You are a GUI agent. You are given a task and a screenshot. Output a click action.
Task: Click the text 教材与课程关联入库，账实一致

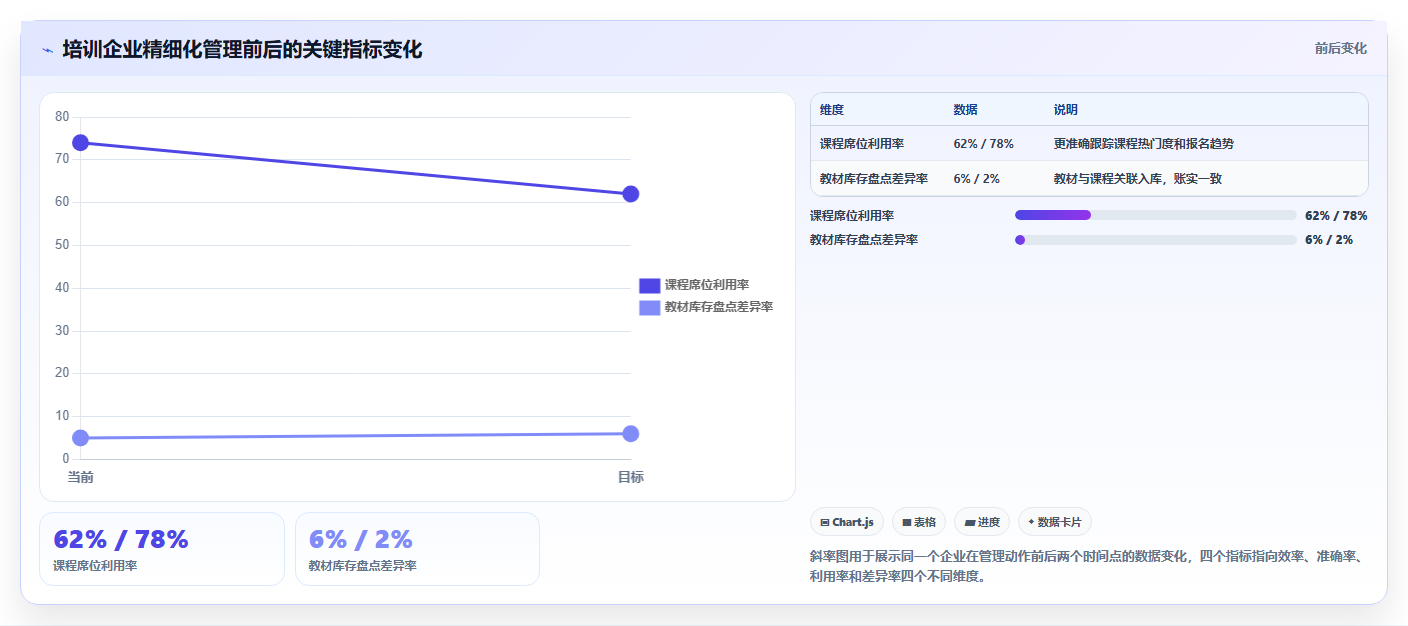pyautogui.click(x=1138, y=179)
